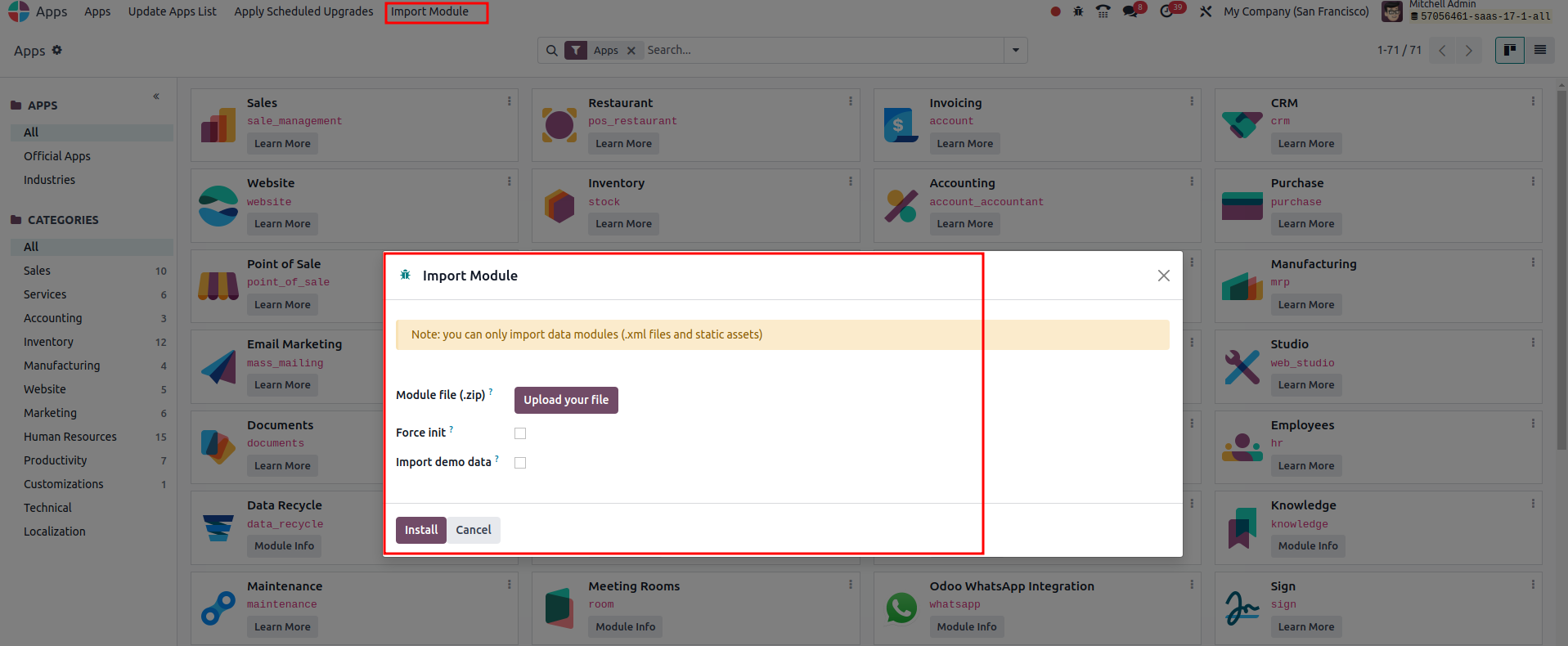
Task: Click the Sales app icon
Action: click(x=218, y=125)
